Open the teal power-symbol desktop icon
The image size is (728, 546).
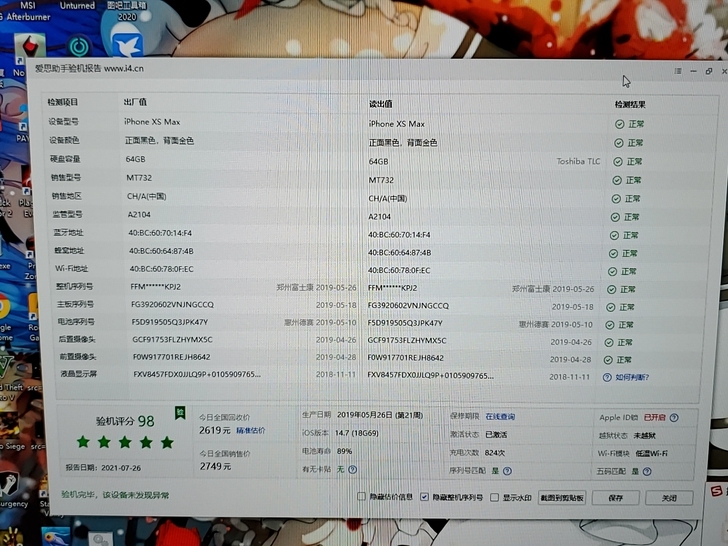coord(79,46)
